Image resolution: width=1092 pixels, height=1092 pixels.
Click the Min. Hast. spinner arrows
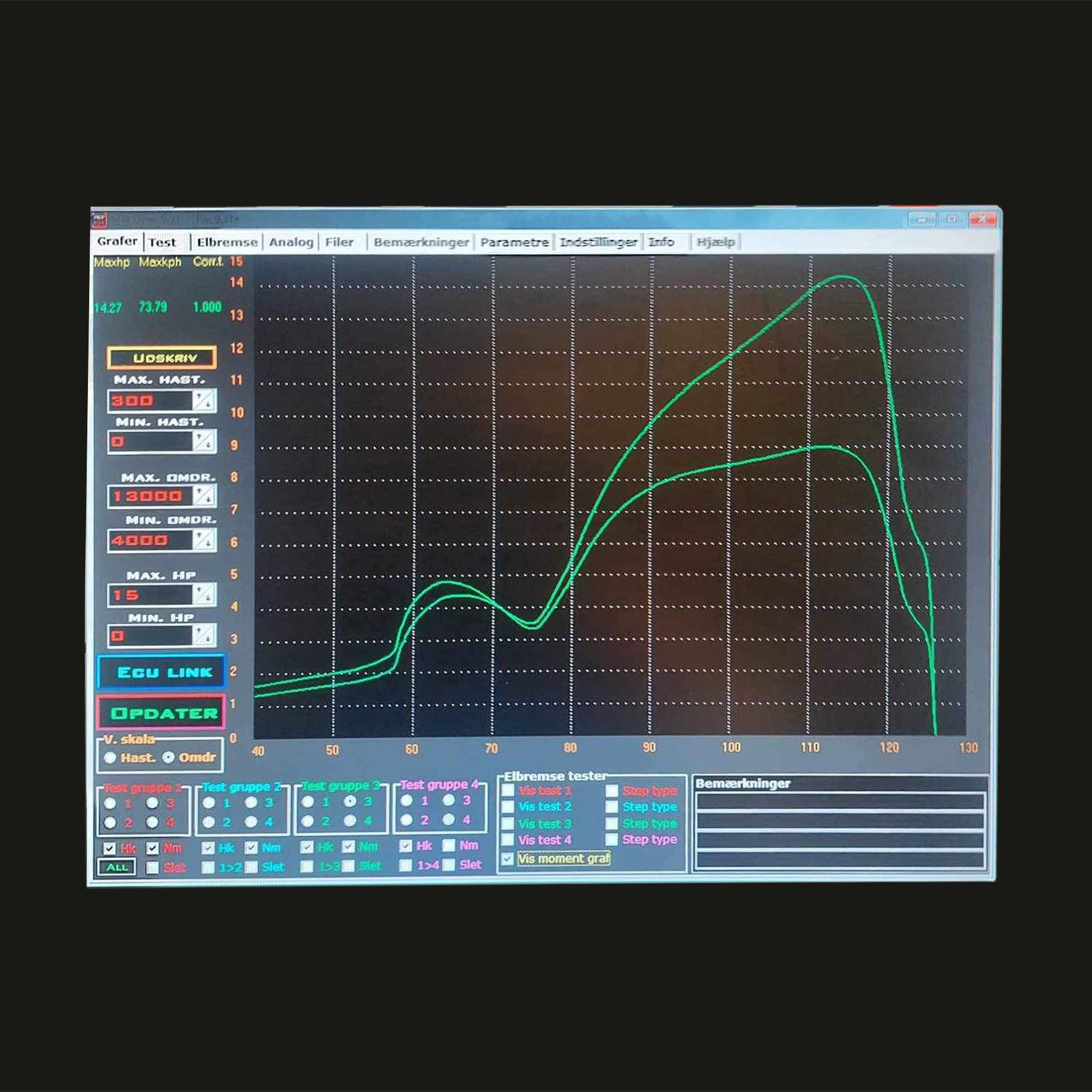[x=204, y=441]
